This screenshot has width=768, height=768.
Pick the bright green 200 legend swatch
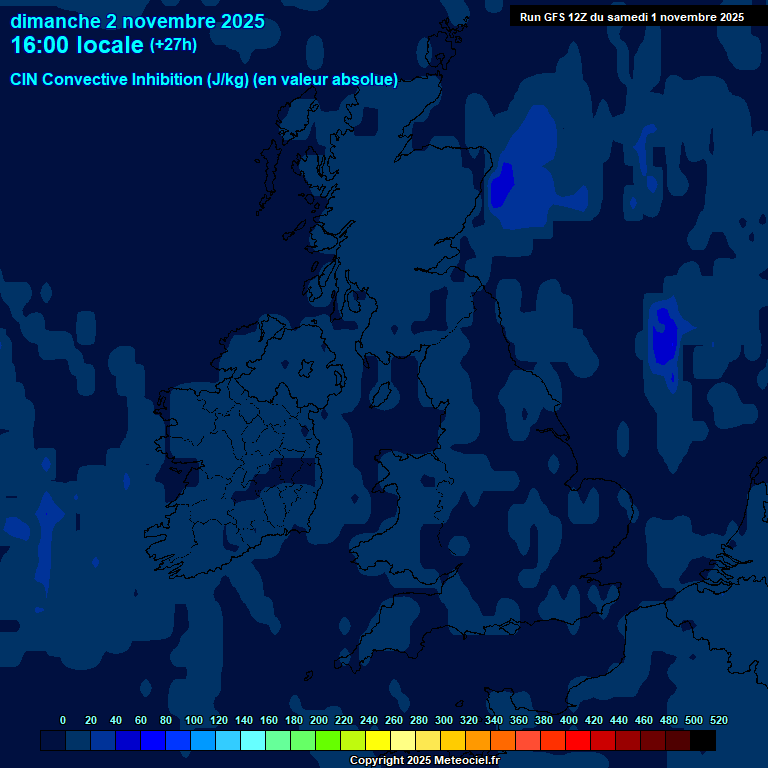pyautogui.click(x=328, y=740)
